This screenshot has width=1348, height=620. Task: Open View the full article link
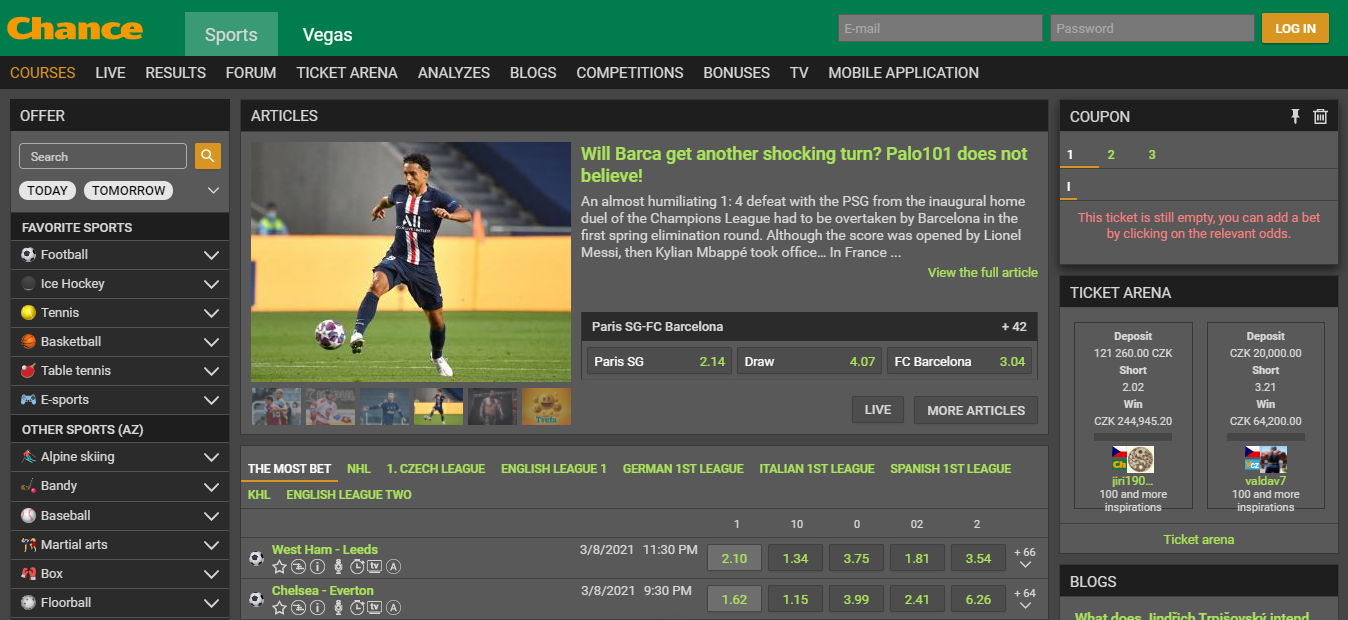pyautogui.click(x=983, y=272)
